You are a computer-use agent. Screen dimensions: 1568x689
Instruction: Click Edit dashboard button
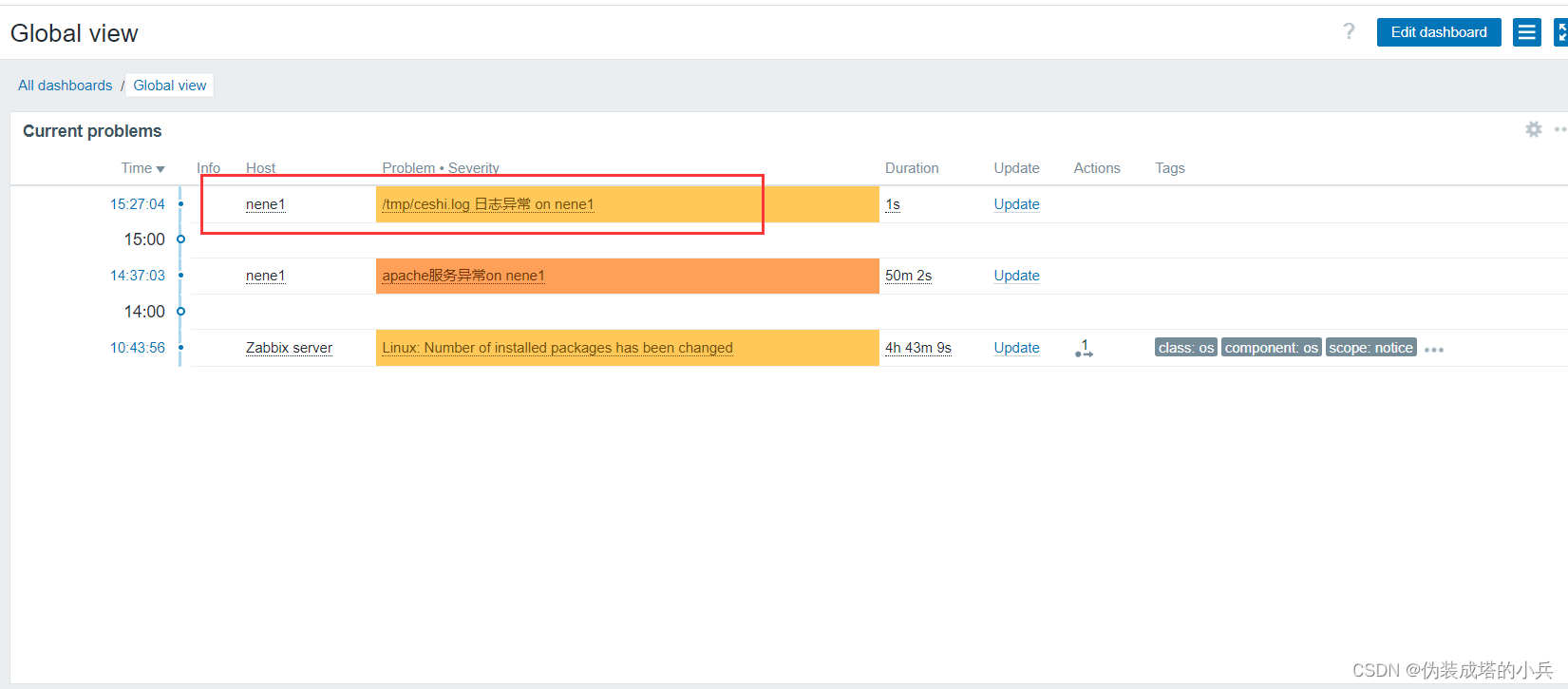(1439, 32)
